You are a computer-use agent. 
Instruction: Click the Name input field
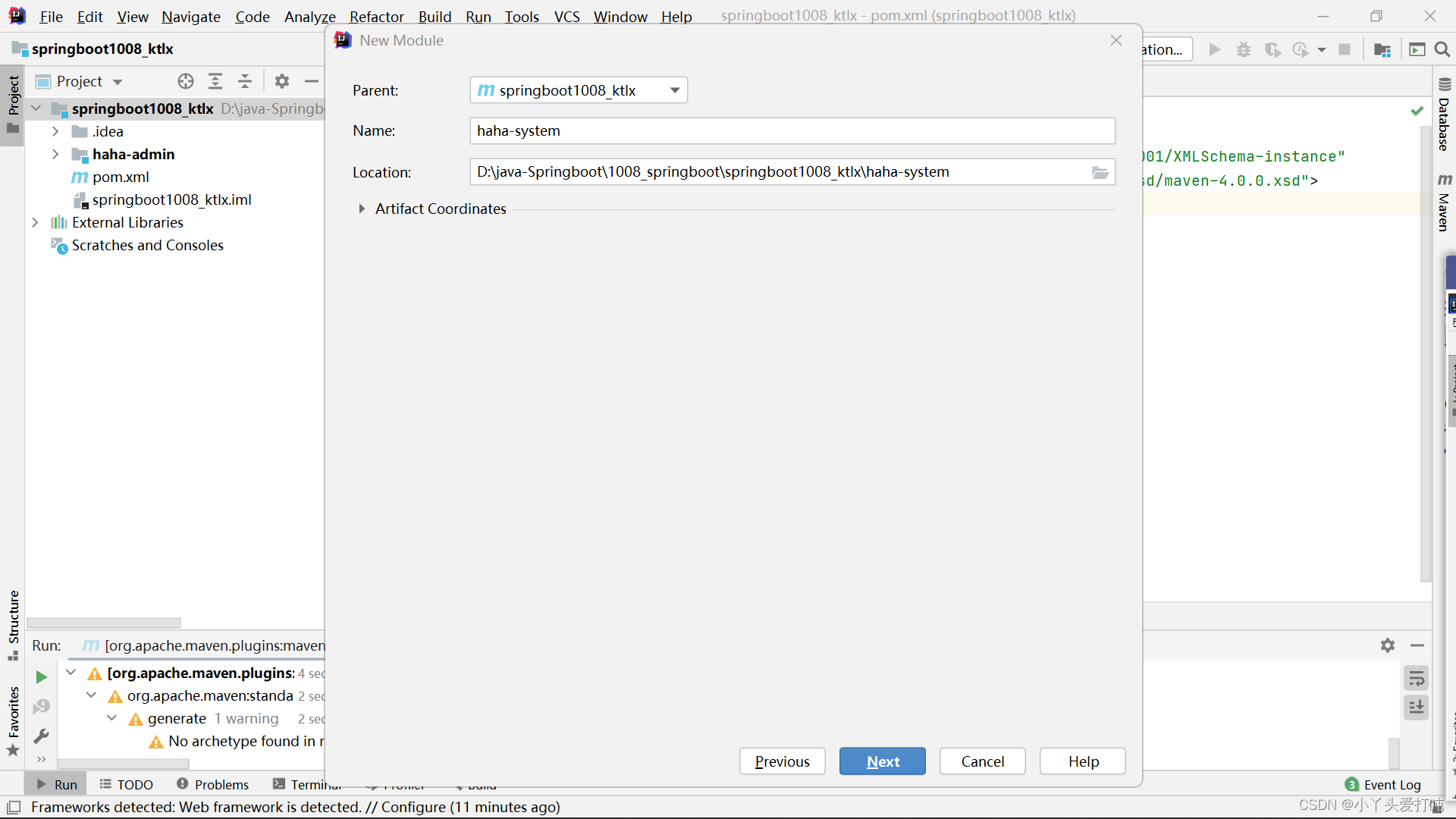click(x=792, y=130)
